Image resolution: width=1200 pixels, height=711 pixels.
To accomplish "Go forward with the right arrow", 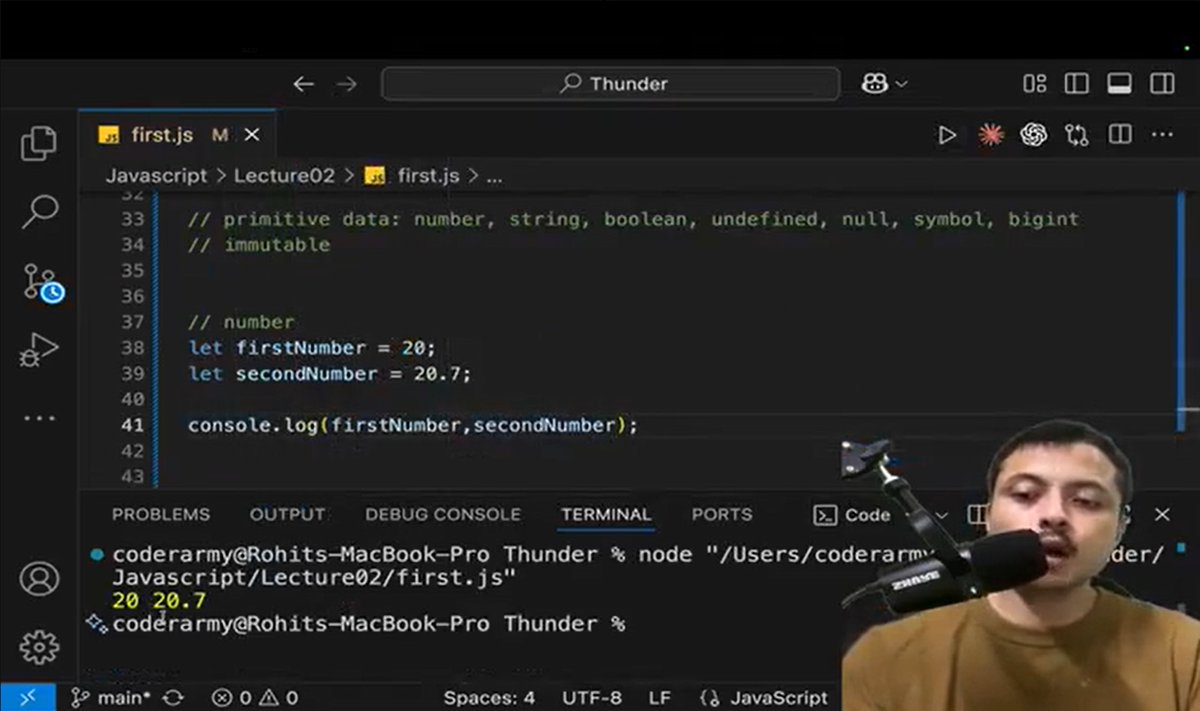I will click(346, 84).
